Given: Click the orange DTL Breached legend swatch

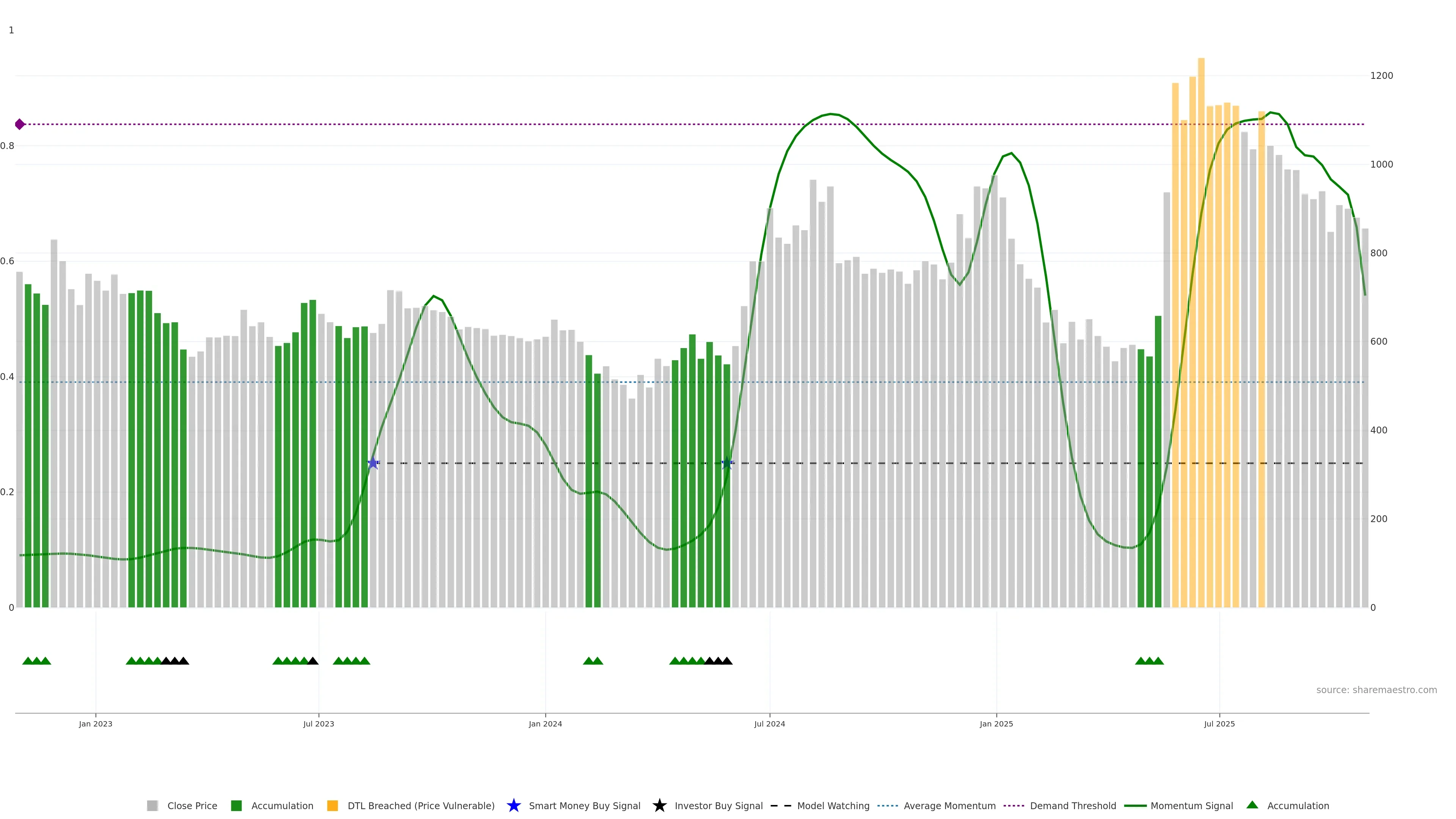Looking at the screenshot, I should tap(333, 806).
